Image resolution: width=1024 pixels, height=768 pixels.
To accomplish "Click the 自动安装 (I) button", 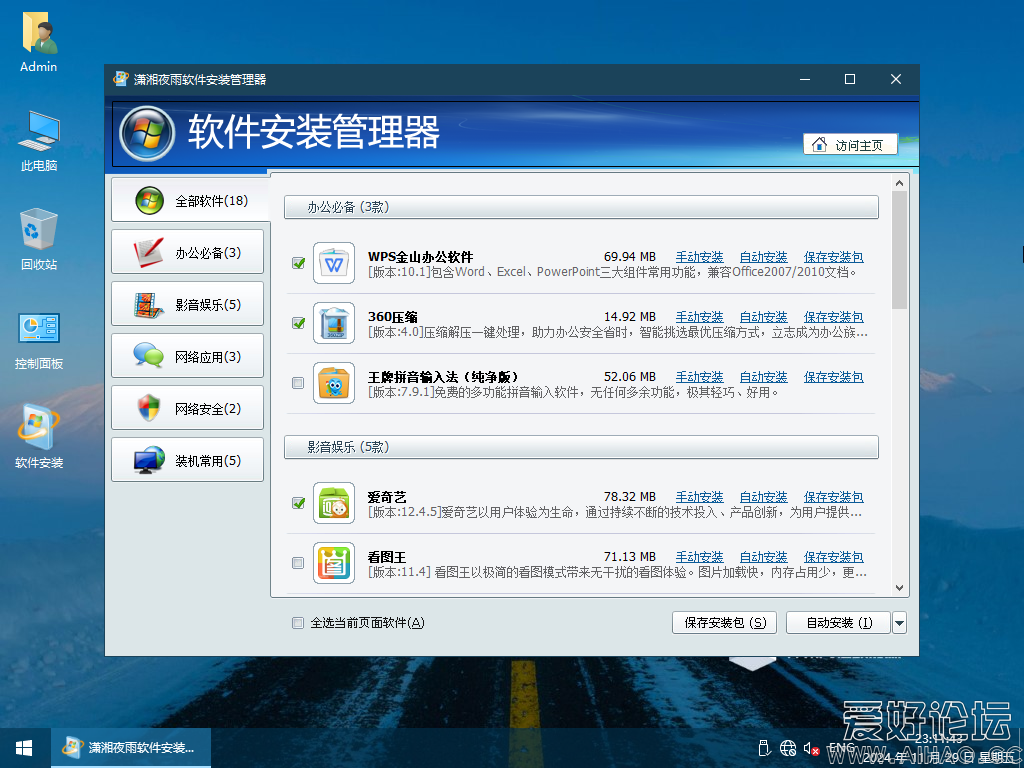I will 839,623.
